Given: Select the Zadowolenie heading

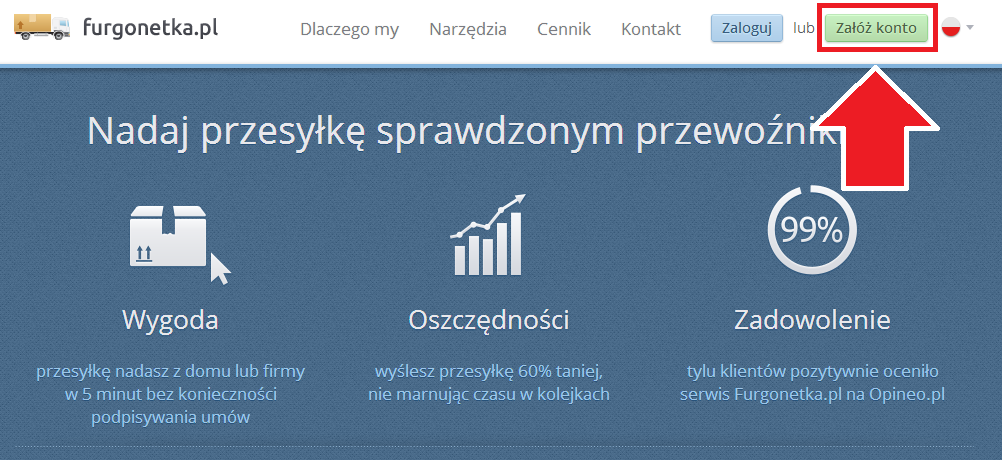Looking at the screenshot, I should [811, 320].
